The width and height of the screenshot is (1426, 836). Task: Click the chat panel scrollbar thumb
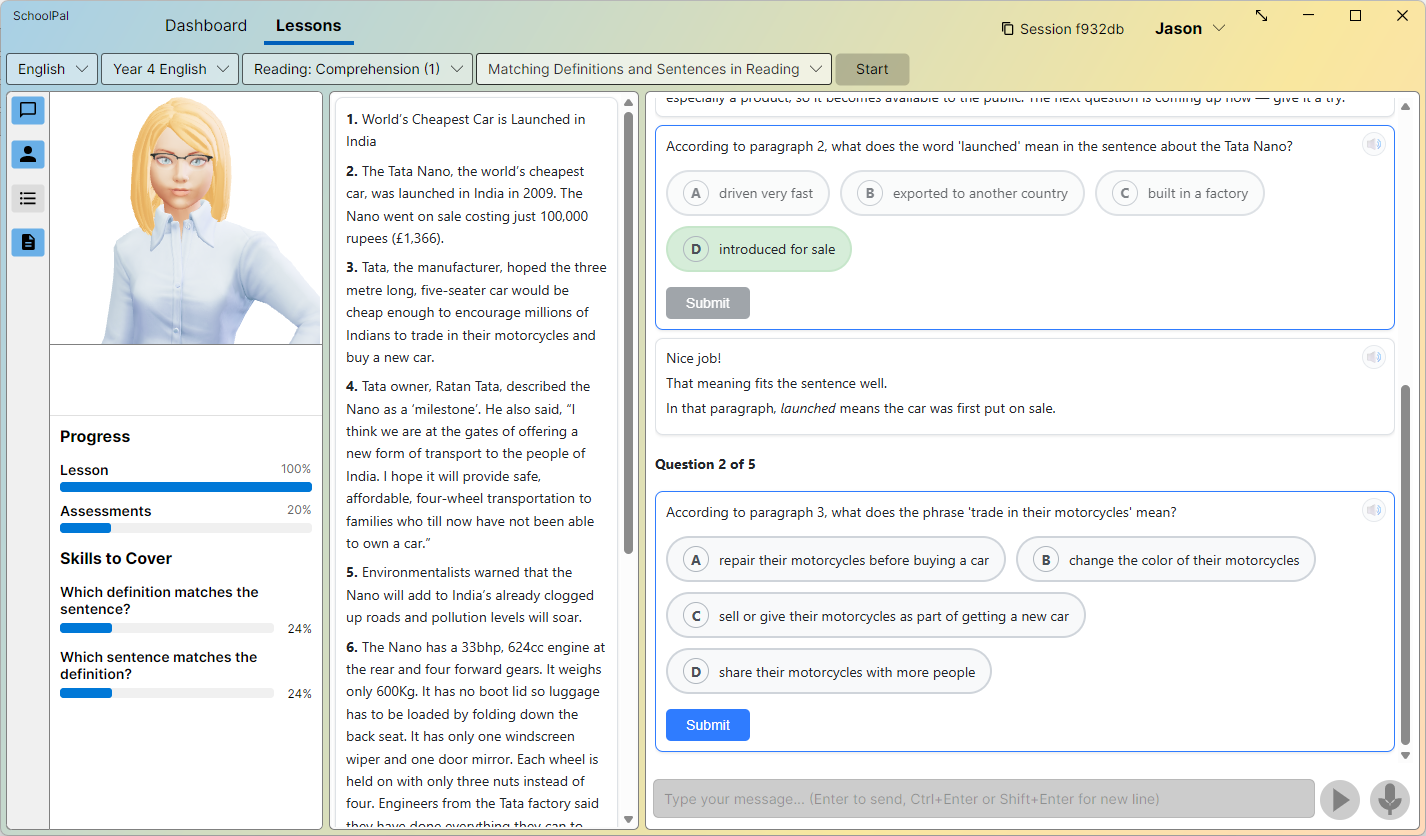coord(1405,565)
